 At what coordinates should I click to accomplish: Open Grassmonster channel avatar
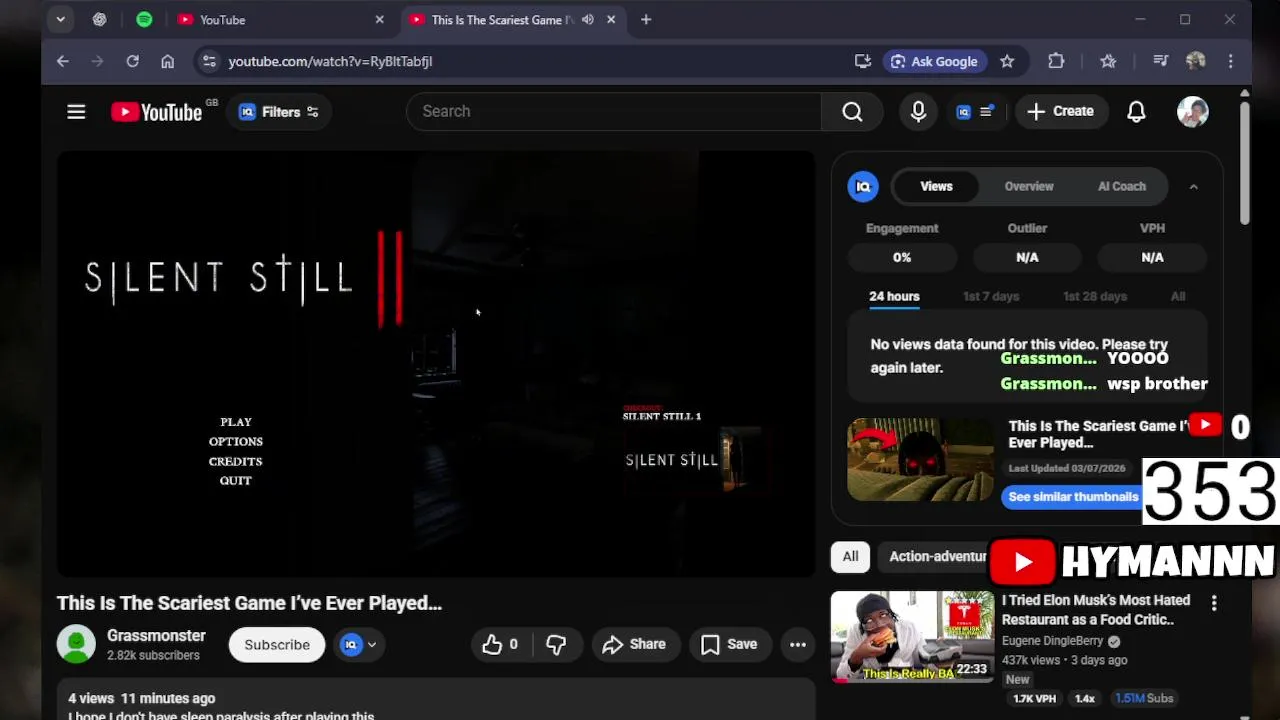76,644
